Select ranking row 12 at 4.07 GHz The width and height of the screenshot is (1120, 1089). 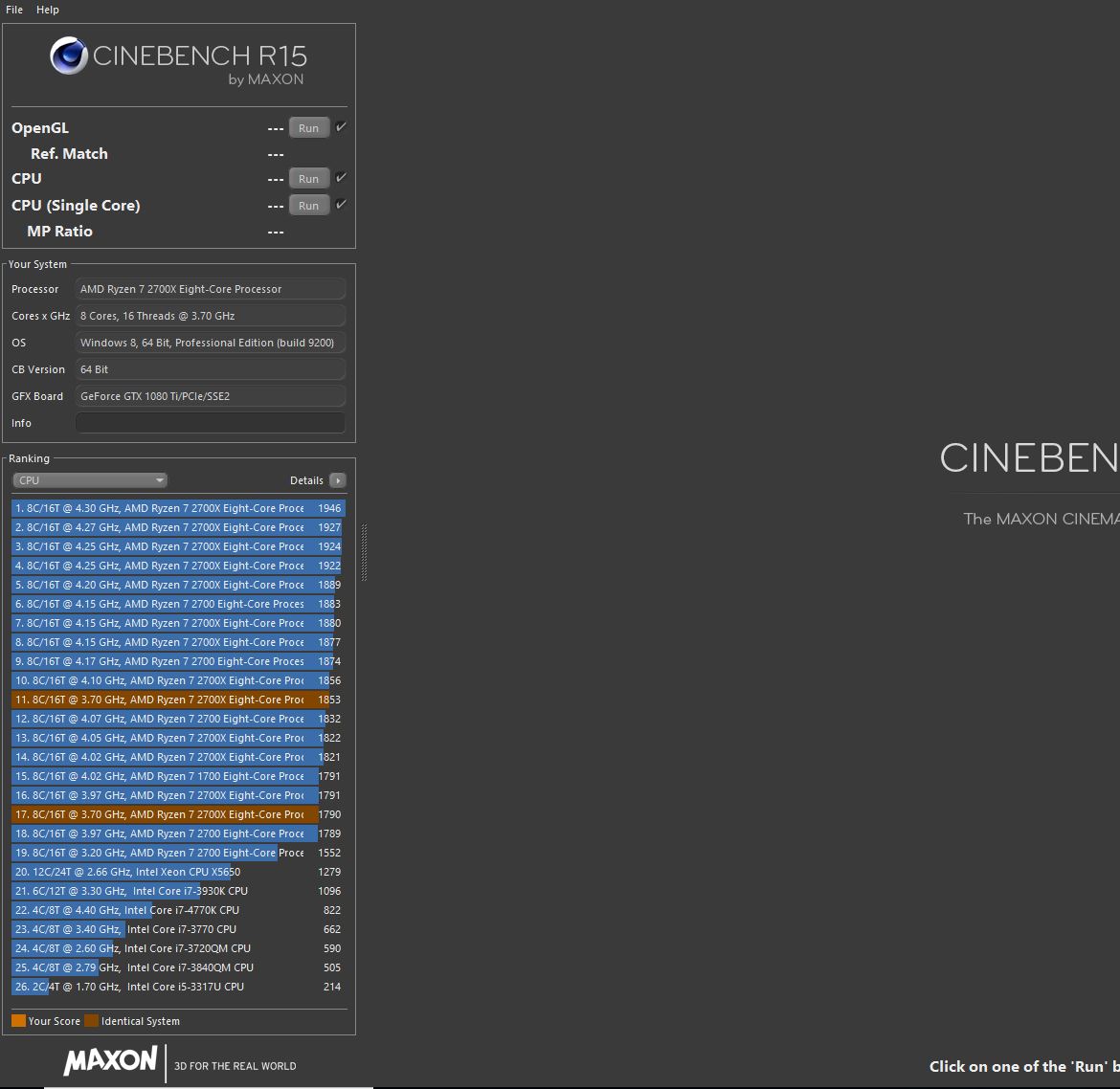coord(179,719)
